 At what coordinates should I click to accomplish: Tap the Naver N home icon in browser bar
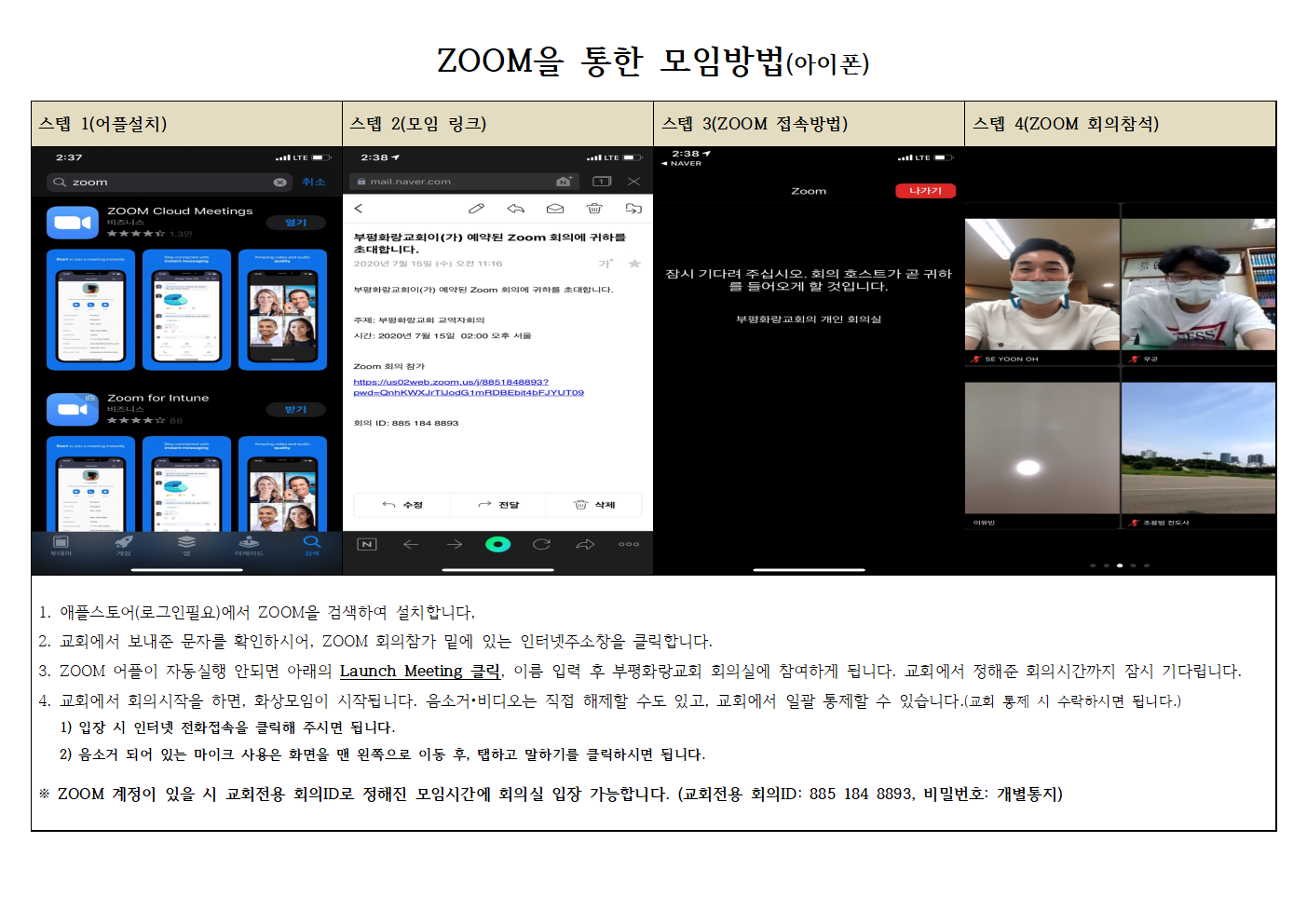click(367, 544)
